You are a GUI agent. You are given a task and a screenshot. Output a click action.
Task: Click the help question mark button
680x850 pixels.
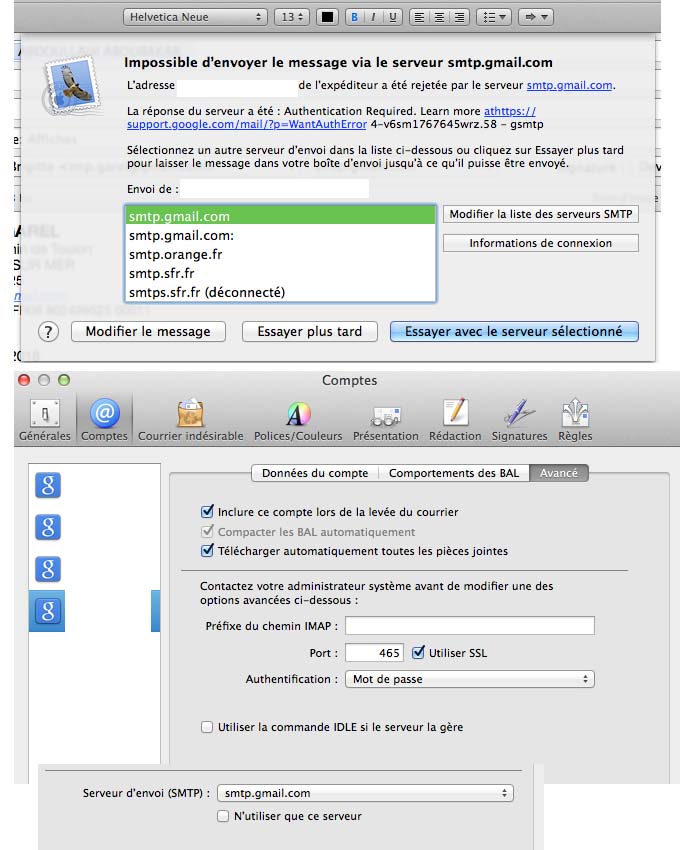[49, 332]
